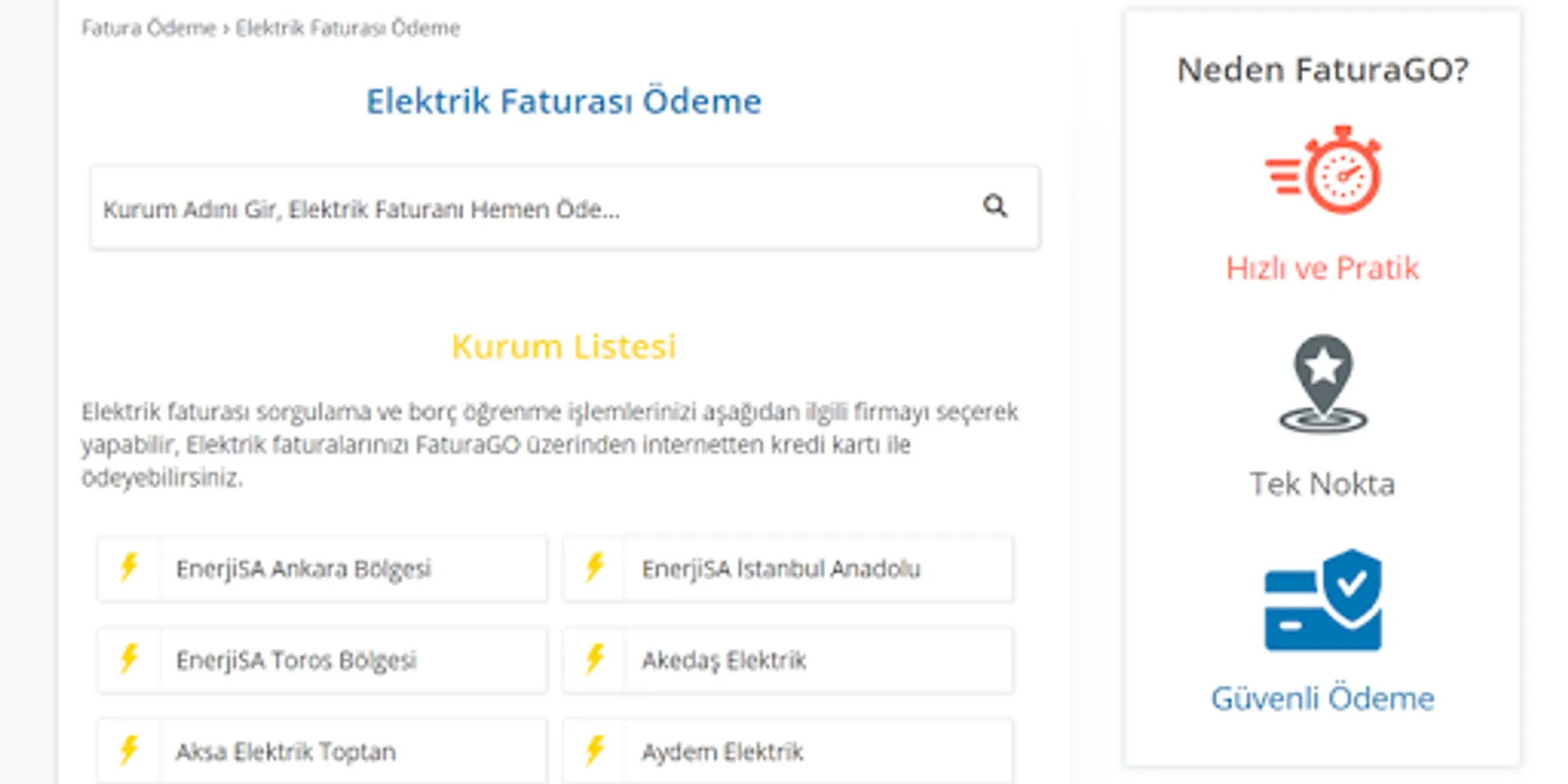Click lightning icon beside EnerjiSA İstanbul Anadolu
Screen dimensions: 1568x784
point(595,567)
